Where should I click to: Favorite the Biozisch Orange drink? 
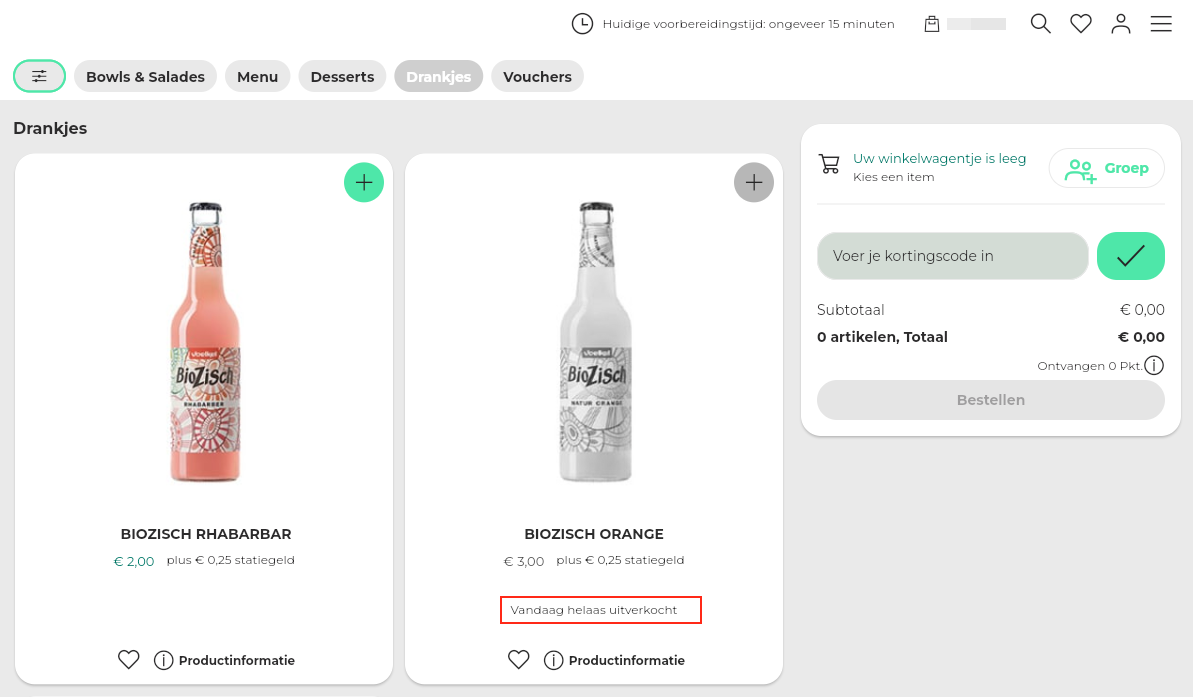[518, 660]
